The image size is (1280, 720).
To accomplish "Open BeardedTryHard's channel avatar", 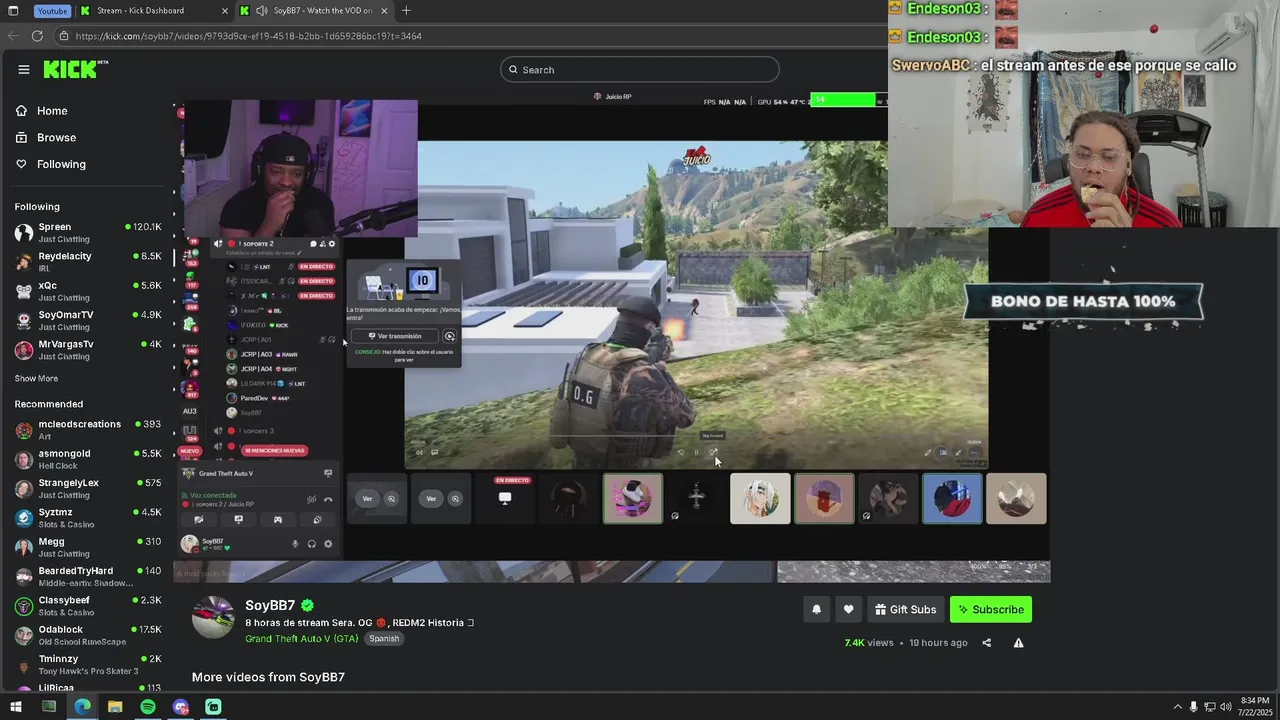I will coord(24,576).
